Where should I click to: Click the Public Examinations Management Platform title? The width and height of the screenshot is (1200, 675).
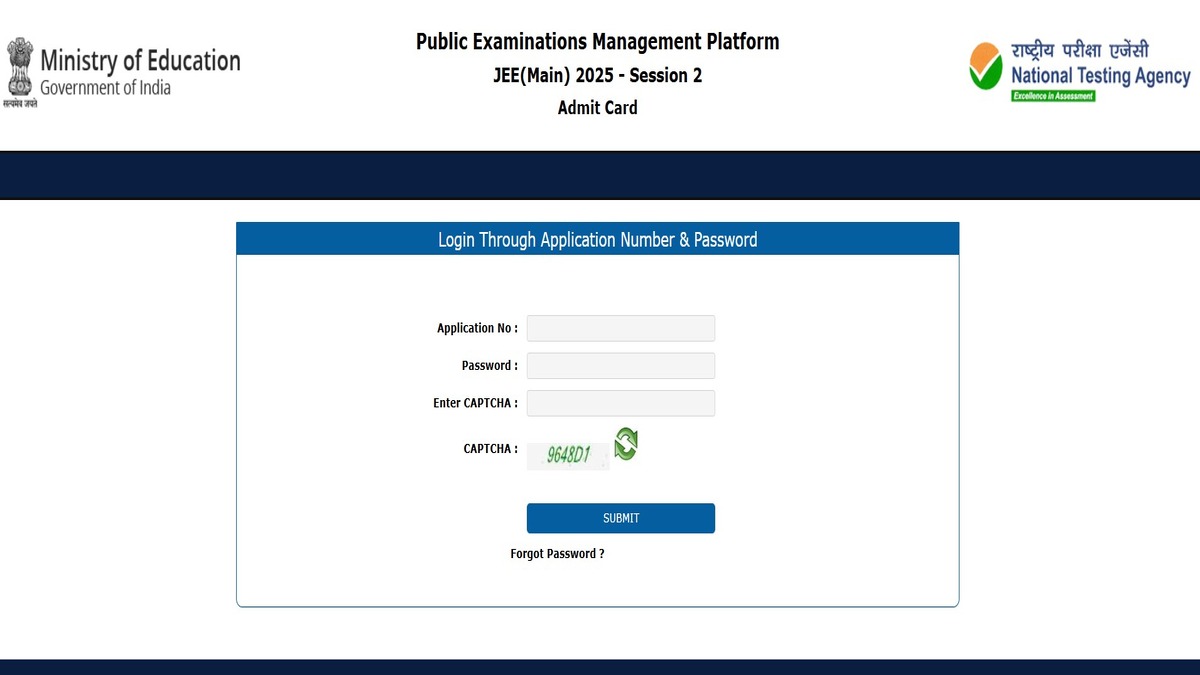pyautogui.click(x=597, y=42)
